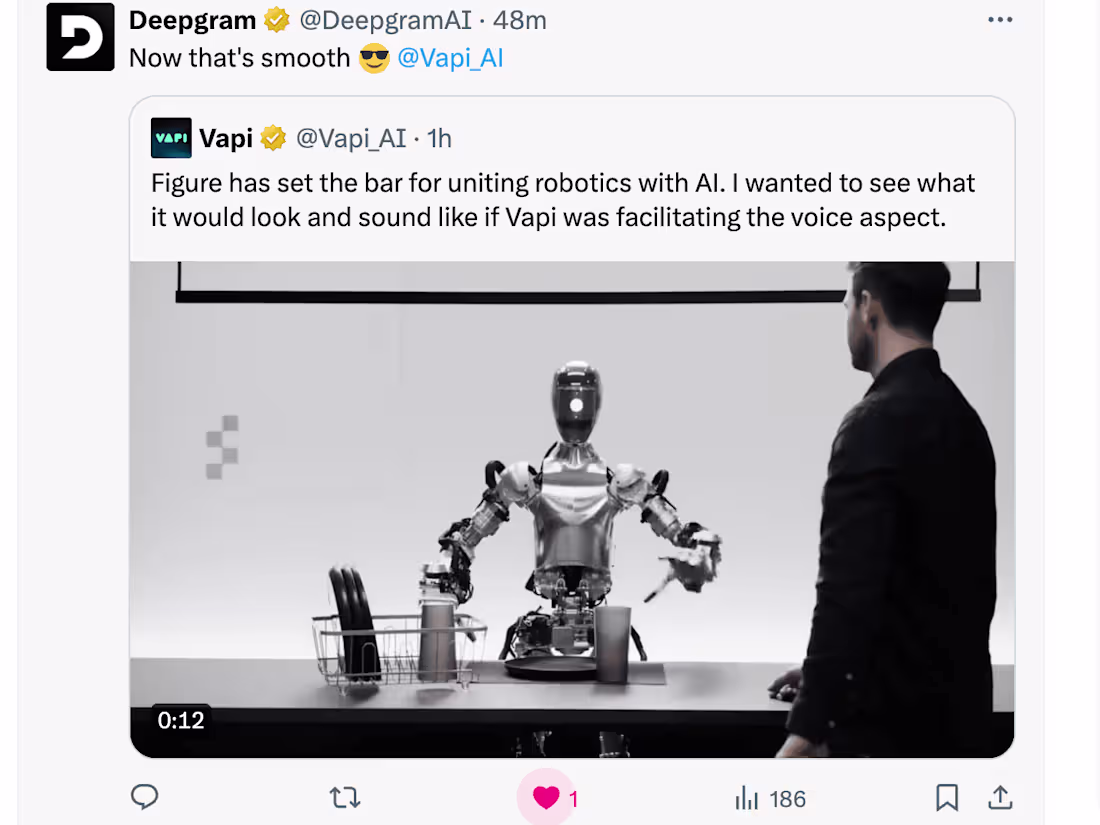The height and width of the screenshot is (825, 1100).
Task: Click Deepgram's gold verified badge
Action: click(x=276, y=20)
